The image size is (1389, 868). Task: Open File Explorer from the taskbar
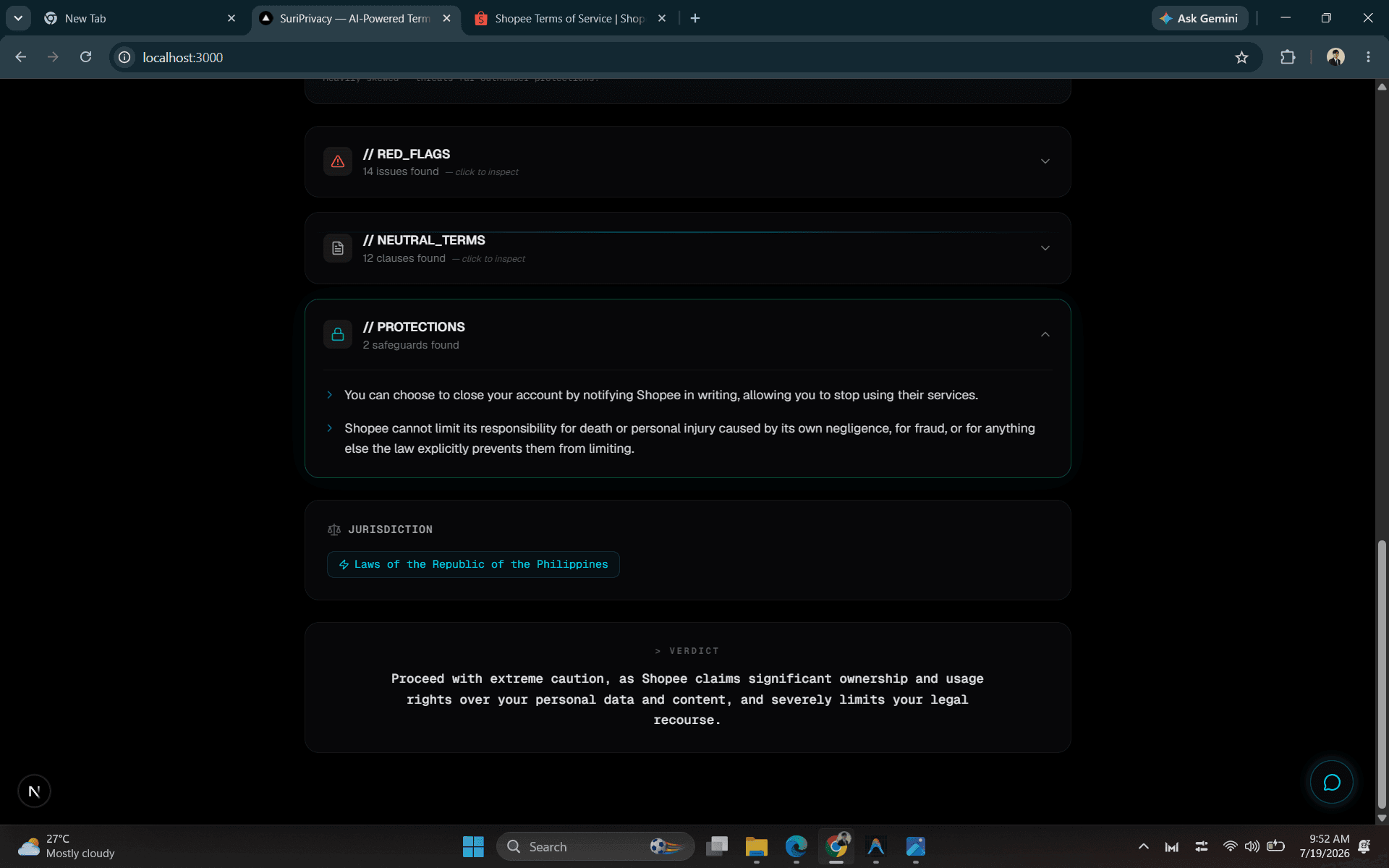(756, 846)
